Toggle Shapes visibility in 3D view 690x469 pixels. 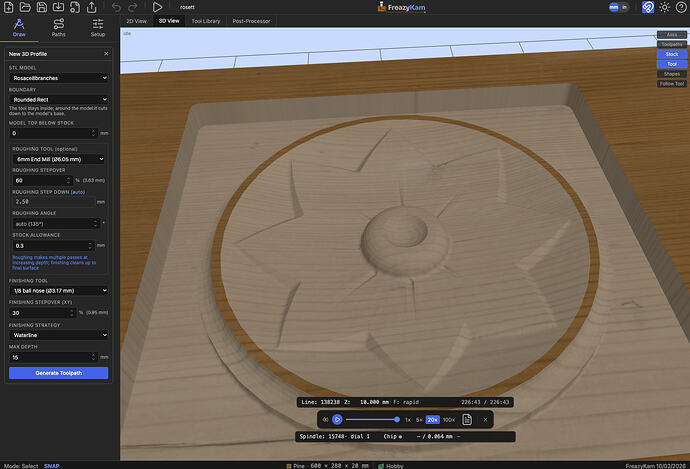coord(672,74)
